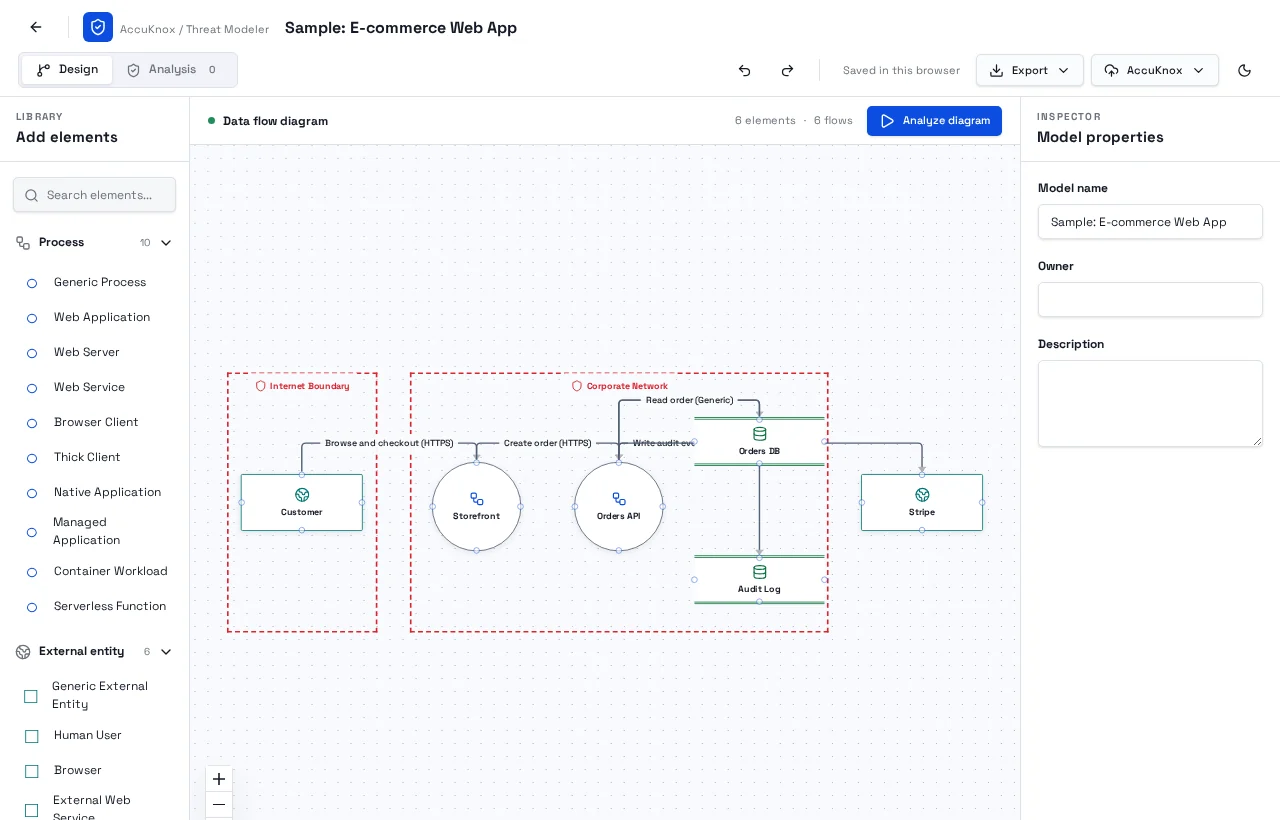Click the Process category icon
The height and width of the screenshot is (820, 1280).
(23, 243)
